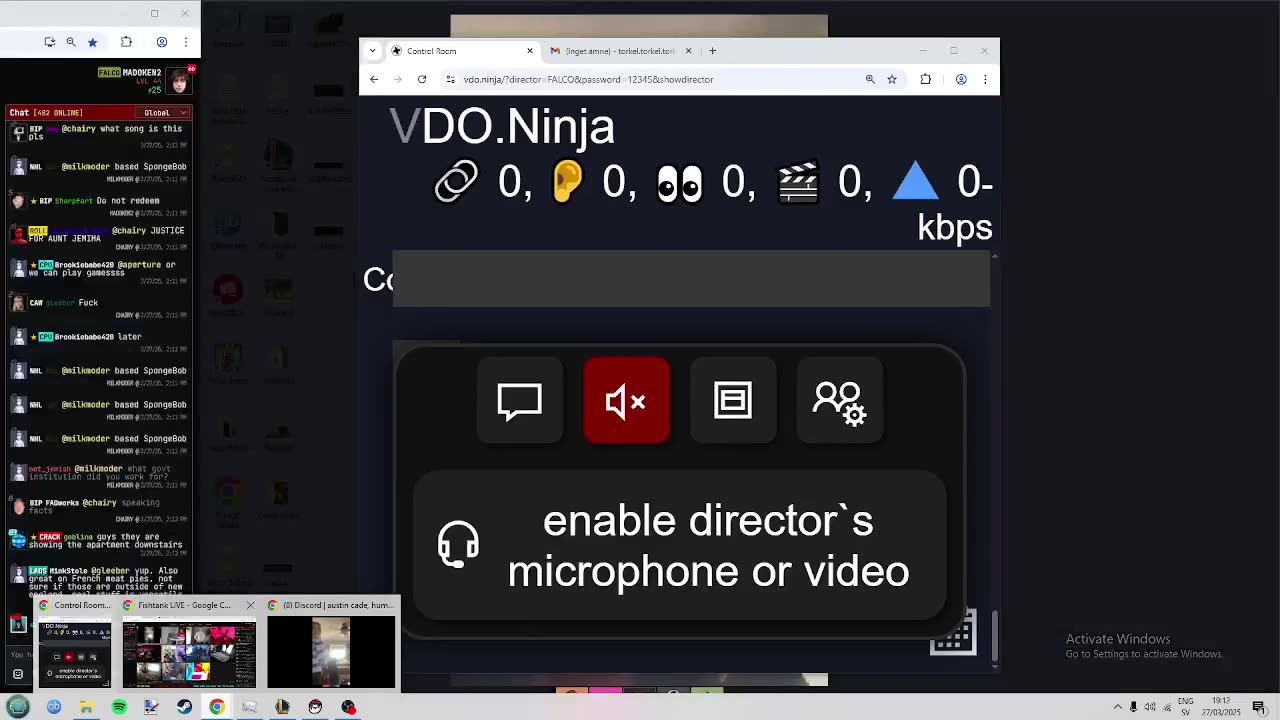
Task: Go back in the VDO.Ninja browser window
Action: coord(374,79)
